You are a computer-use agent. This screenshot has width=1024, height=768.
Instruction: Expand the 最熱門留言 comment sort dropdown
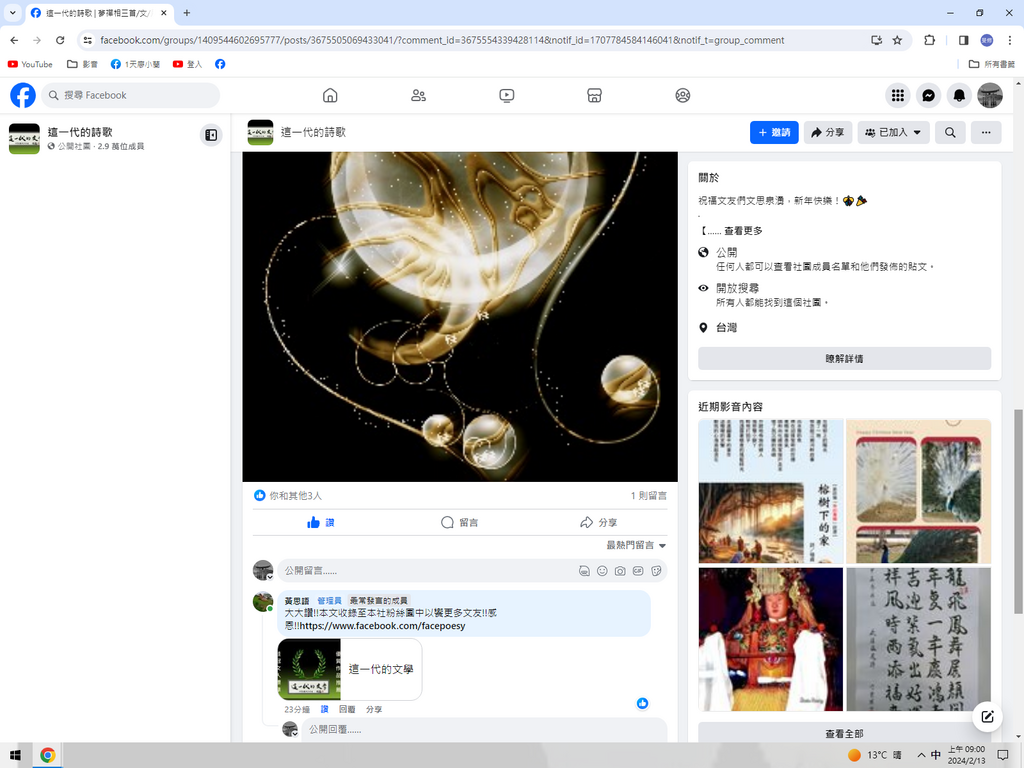(x=636, y=545)
